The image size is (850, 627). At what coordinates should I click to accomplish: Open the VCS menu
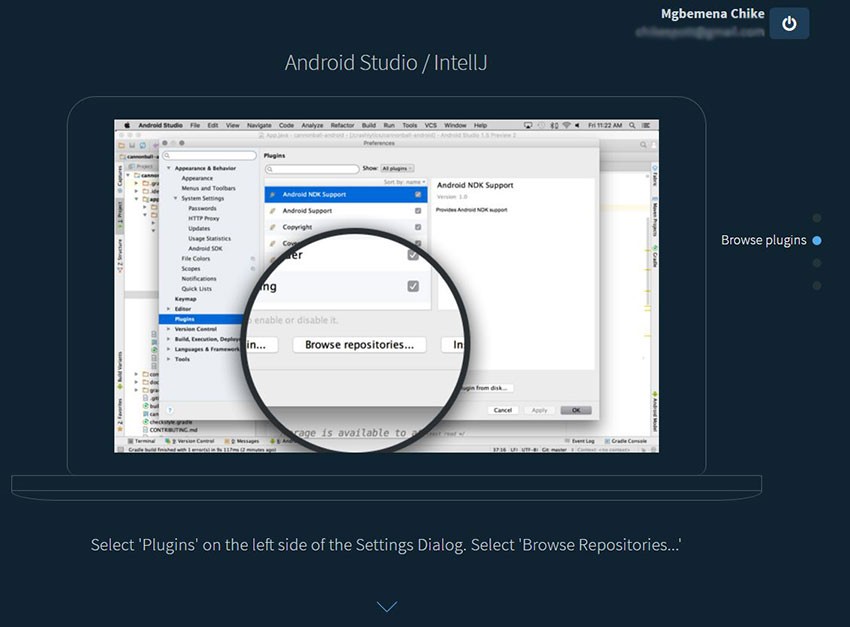430,125
